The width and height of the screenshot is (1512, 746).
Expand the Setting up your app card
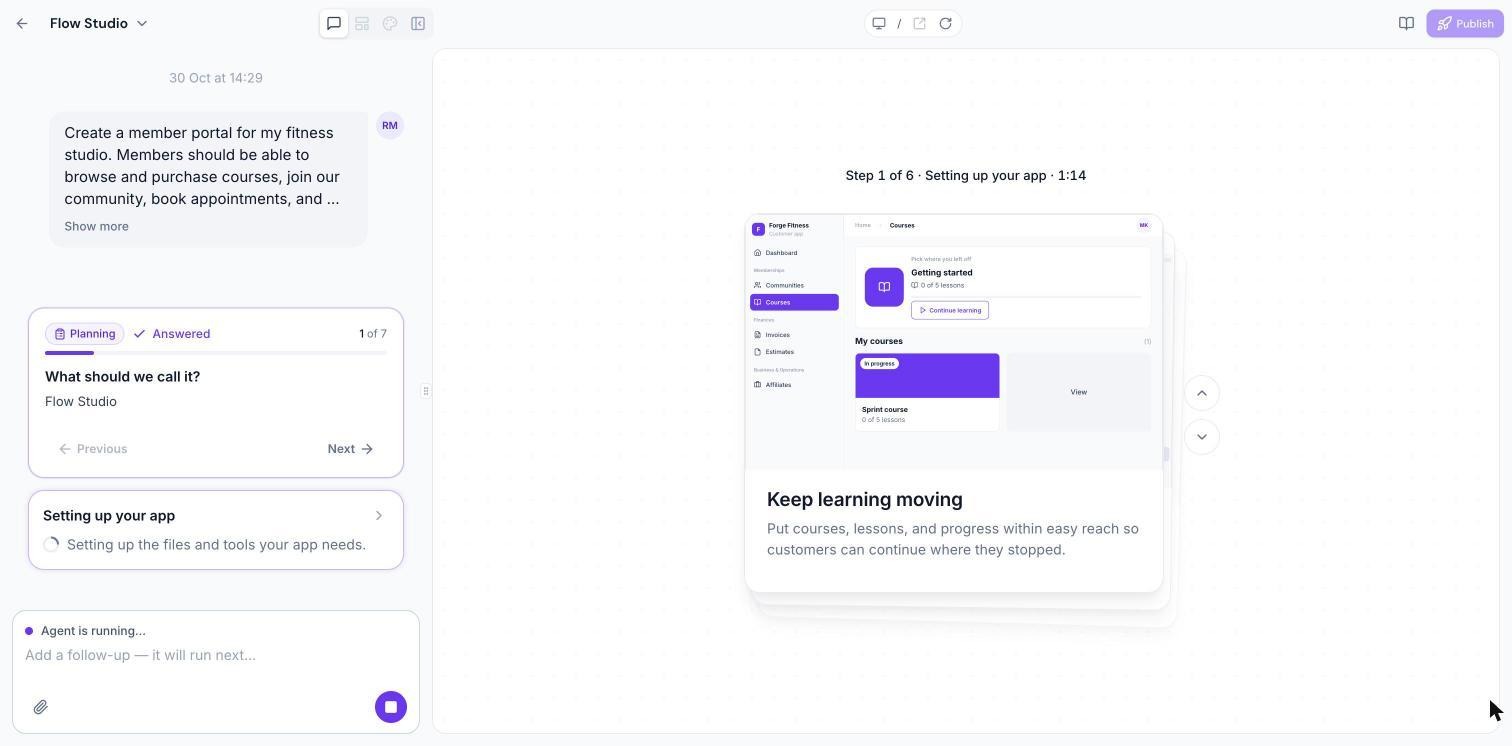click(x=216, y=530)
